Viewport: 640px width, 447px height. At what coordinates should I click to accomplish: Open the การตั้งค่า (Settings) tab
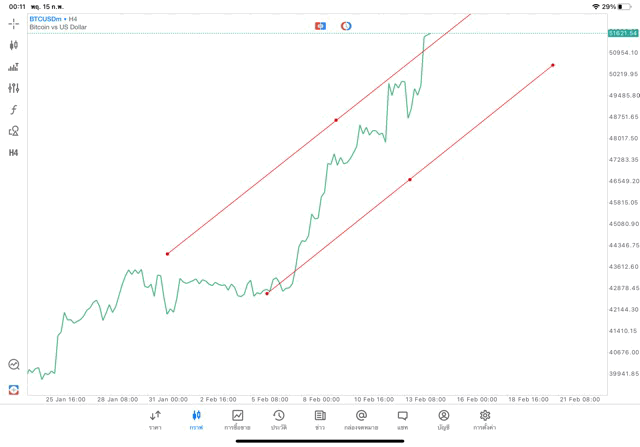click(485, 420)
